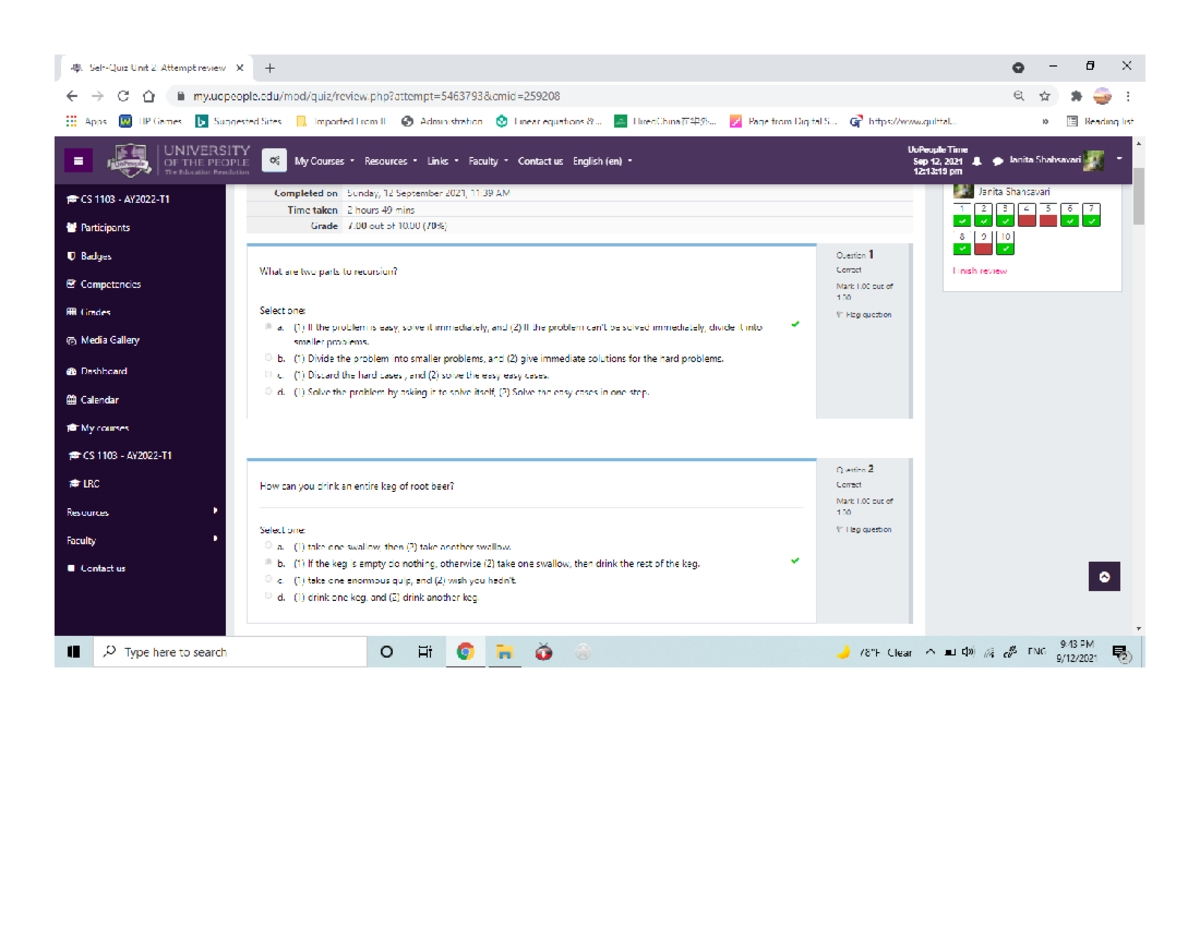1200x927 pixels.
Task: Click the scroll-to-top arrow button
Action: click(1104, 577)
